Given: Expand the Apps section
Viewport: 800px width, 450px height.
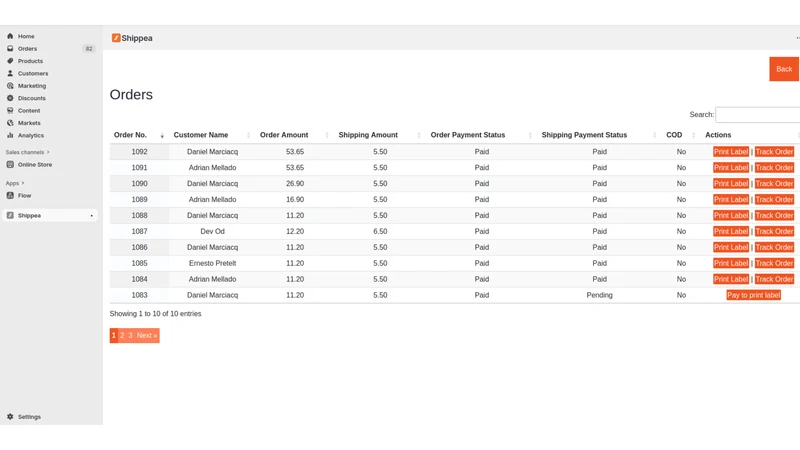Looking at the screenshot, I should [15, 183].
